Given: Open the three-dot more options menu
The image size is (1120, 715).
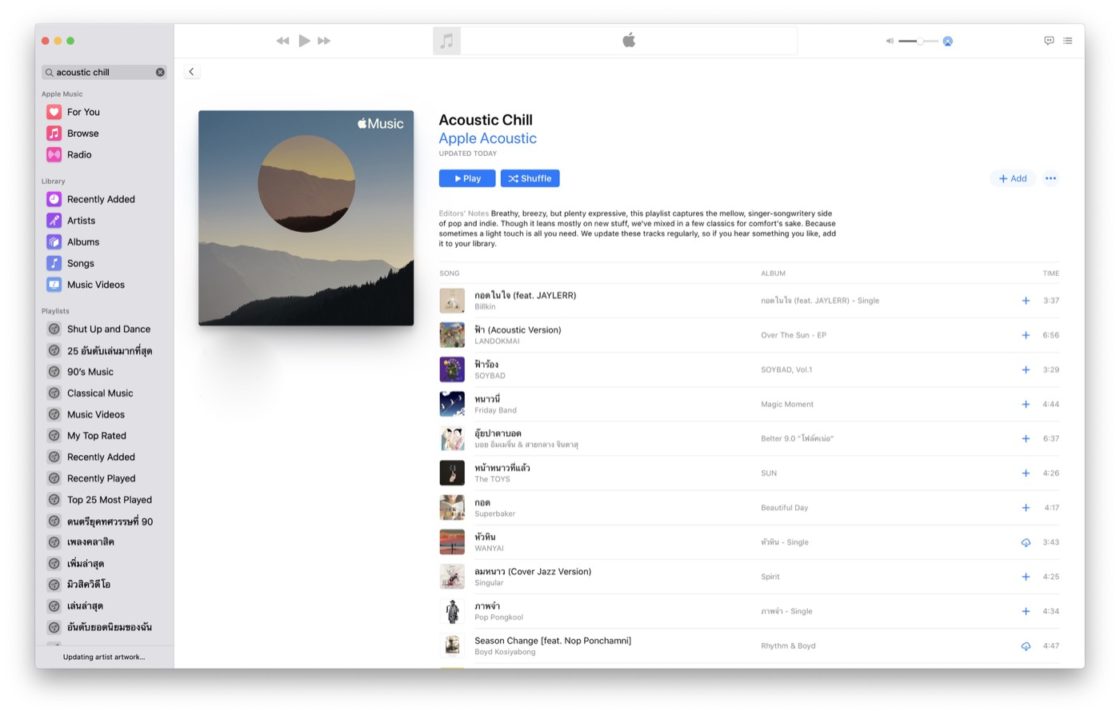Looking at the screenshot, I should [1050, 179].
